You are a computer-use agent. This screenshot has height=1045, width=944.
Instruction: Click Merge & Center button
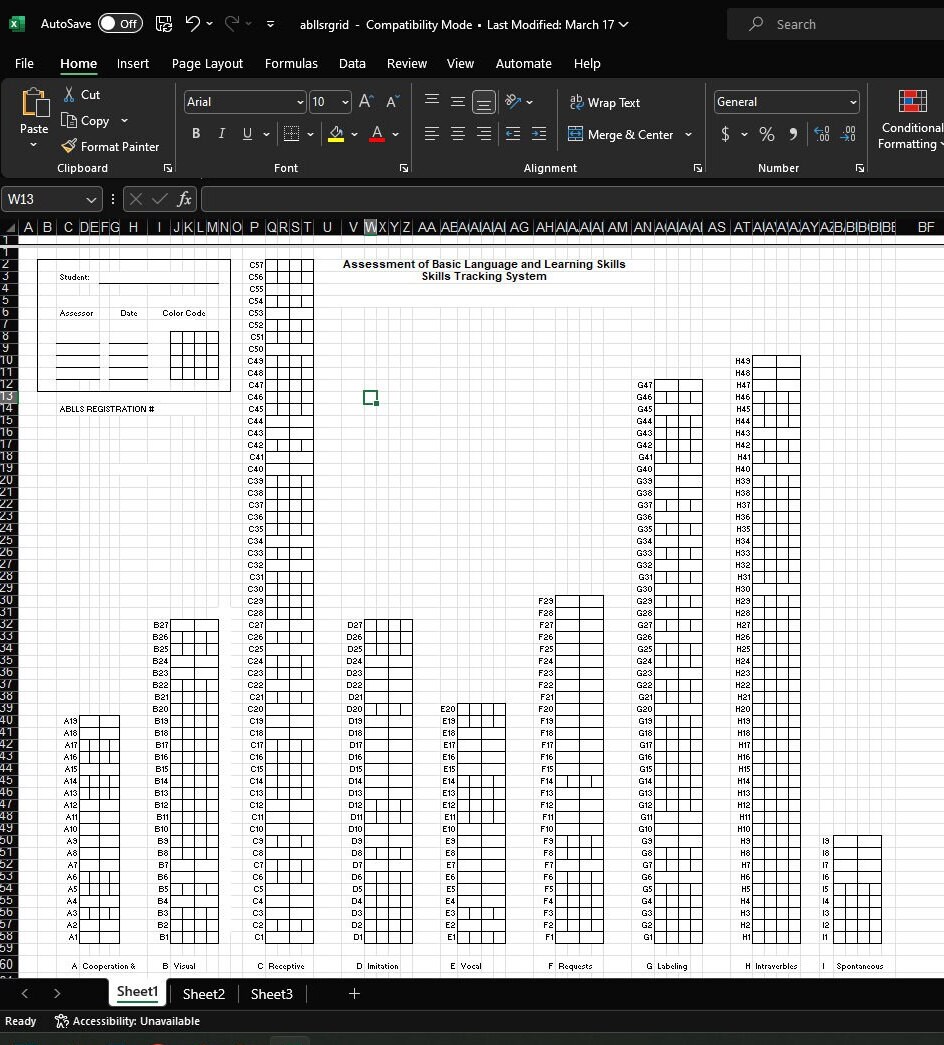621,134
